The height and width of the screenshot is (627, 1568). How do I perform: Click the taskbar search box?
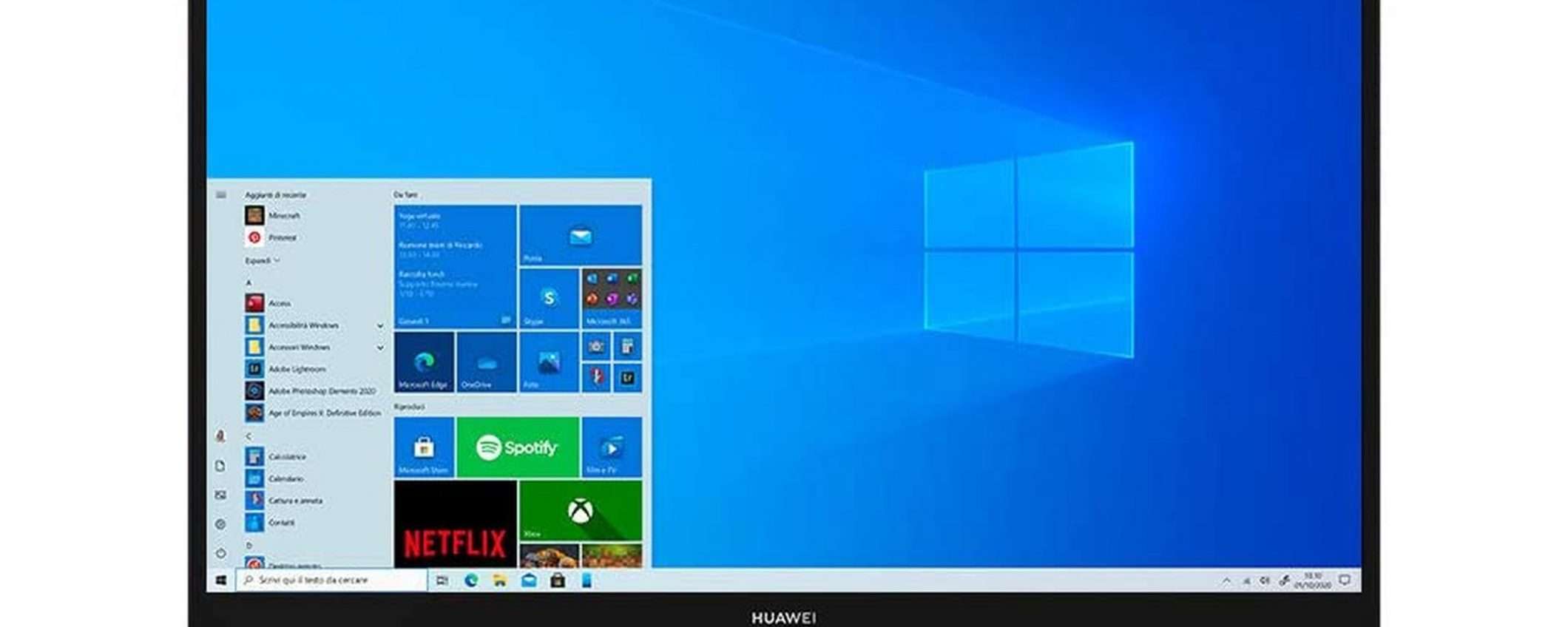(331, 580)
